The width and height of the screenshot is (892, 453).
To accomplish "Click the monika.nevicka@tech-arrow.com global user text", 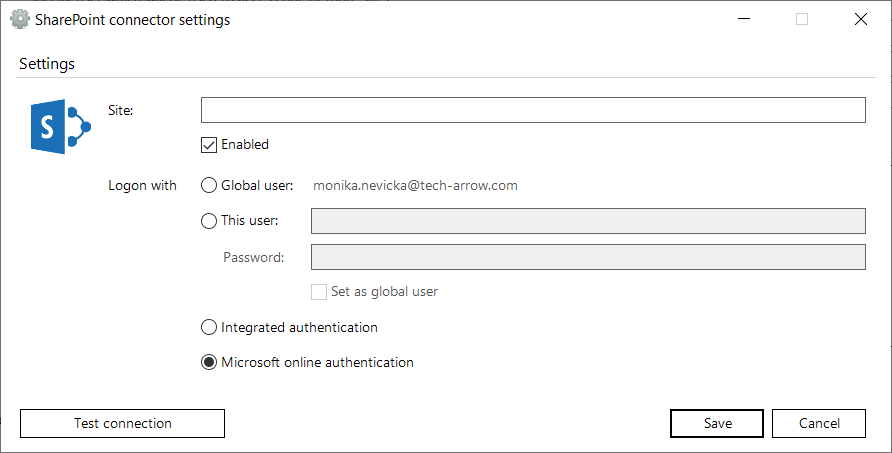I will [x=415, y=185].
